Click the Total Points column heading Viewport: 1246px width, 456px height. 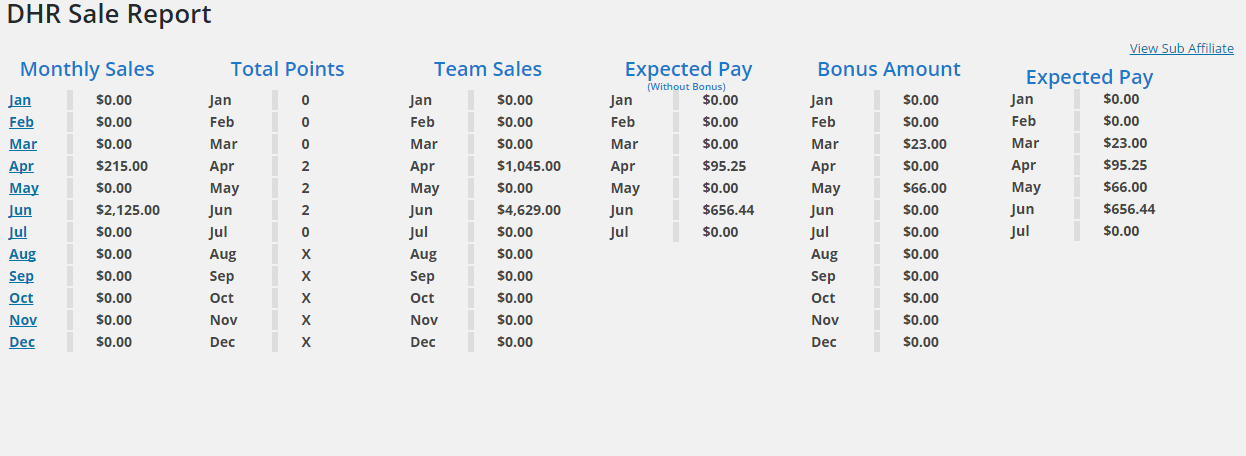[287, 69]
